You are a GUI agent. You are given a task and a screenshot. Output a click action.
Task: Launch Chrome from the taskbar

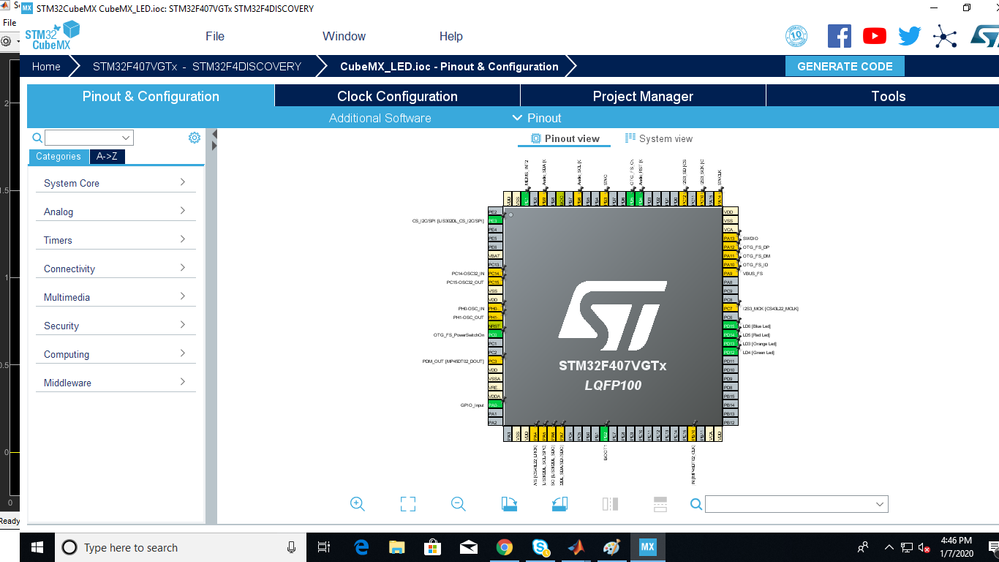505,547
